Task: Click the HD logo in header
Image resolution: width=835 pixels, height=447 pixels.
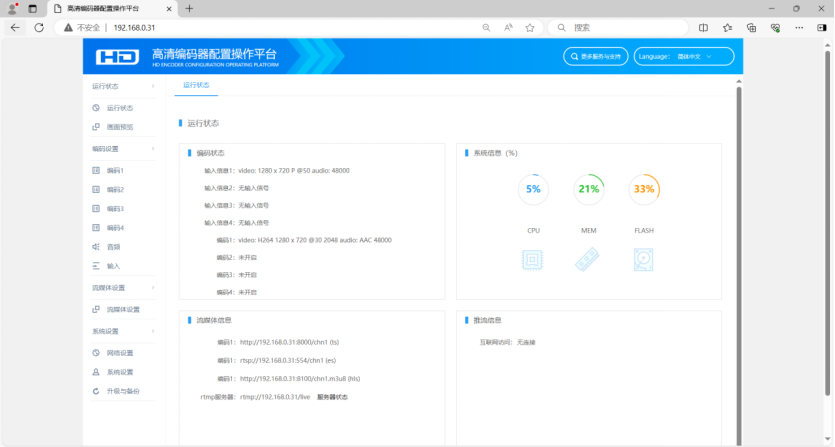Action: [x=117, y=56]
